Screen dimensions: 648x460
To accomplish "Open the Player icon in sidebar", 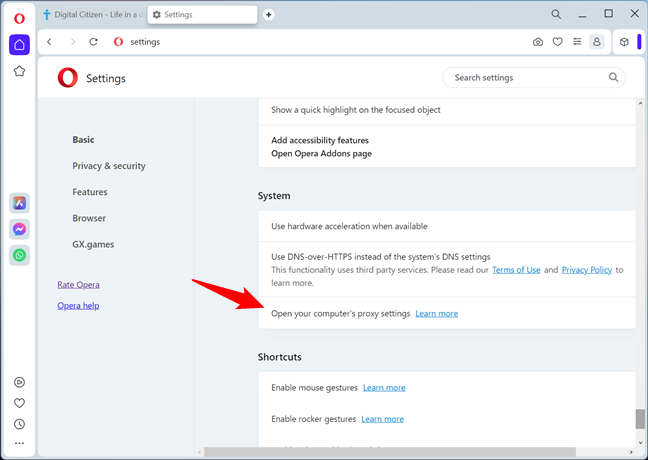I will [19, 382].
